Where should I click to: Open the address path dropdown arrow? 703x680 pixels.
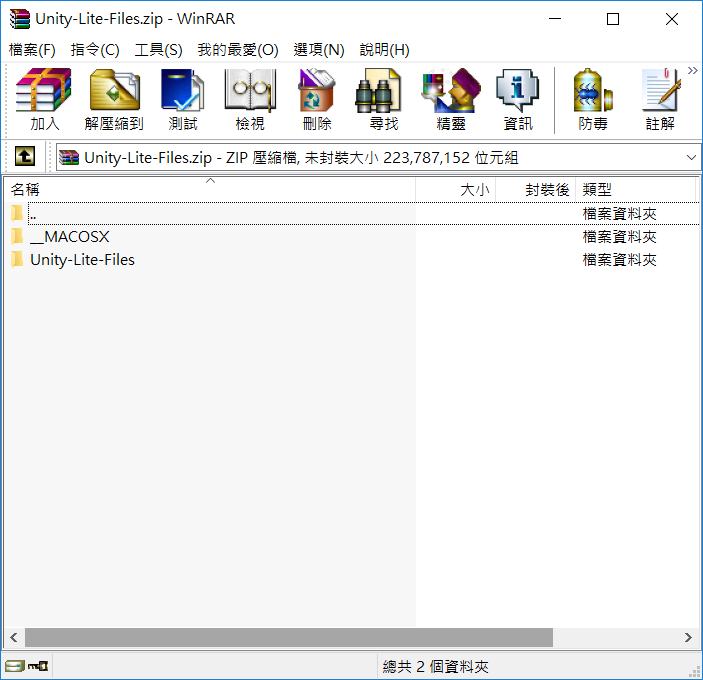point(691,157)
